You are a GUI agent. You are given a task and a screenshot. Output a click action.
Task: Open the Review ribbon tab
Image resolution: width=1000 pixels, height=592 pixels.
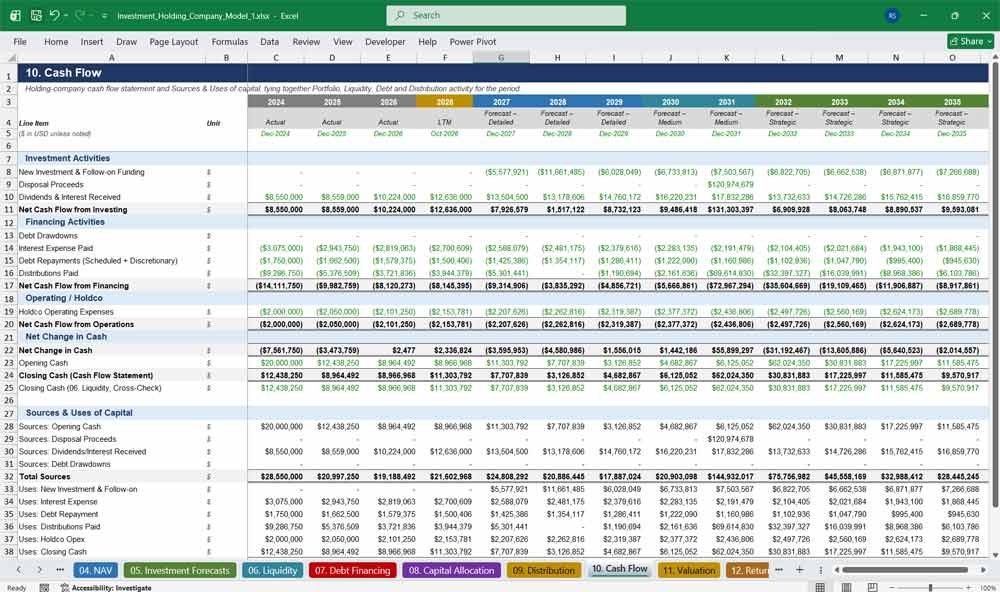tap(306, 41)
